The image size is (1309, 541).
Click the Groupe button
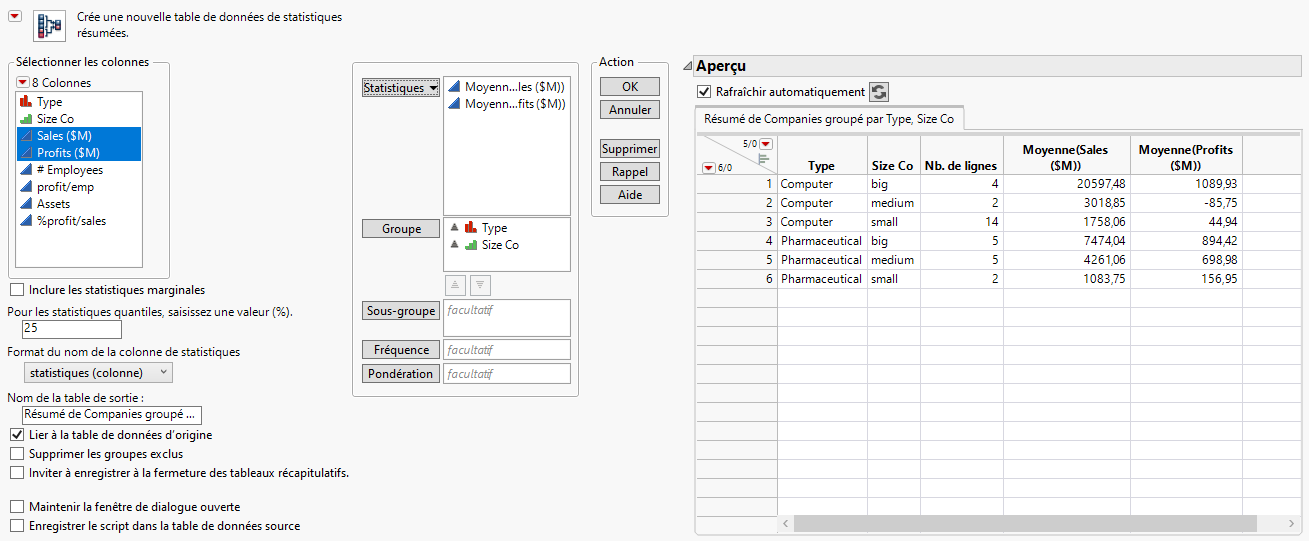click(401, 229)
